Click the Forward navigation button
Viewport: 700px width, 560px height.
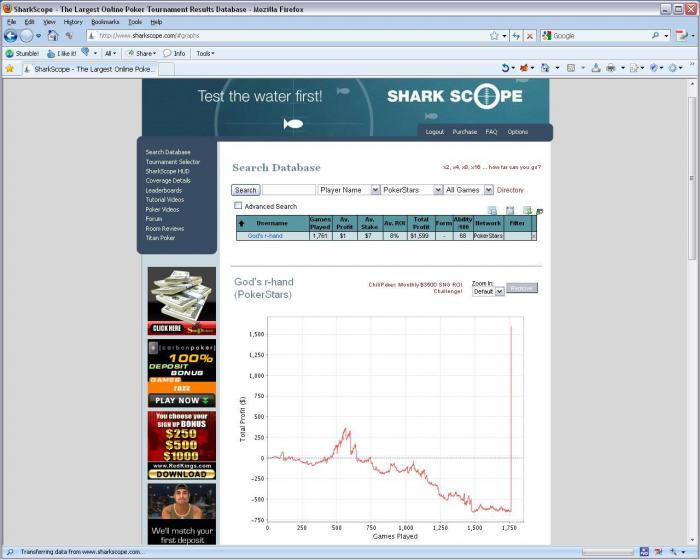click(x=27, y=36)
